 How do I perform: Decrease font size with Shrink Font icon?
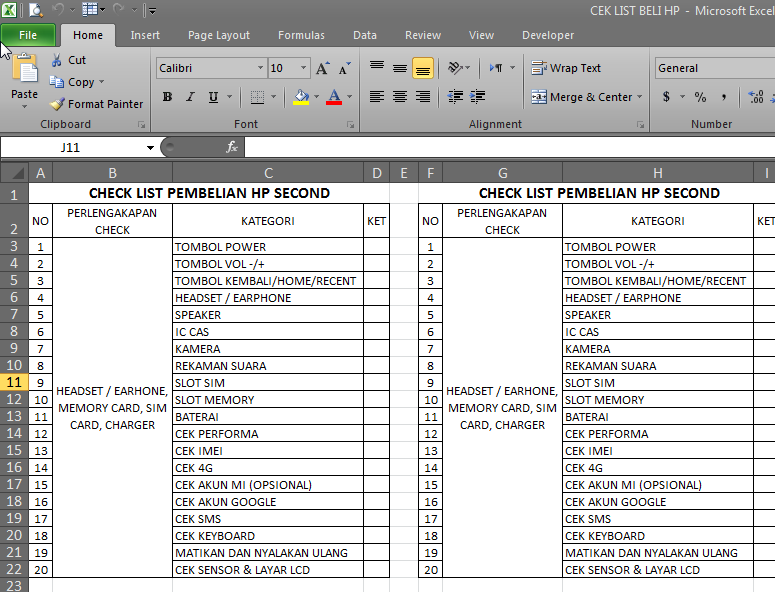(x=344, y=68)
